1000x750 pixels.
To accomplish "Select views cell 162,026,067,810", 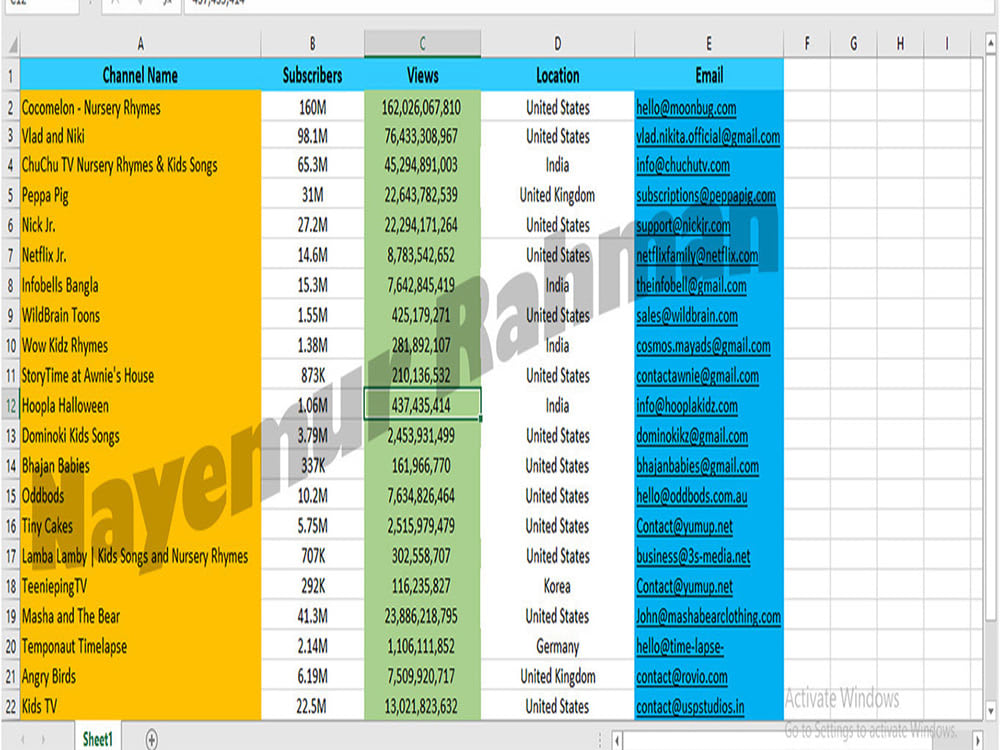I will (422, 108).
